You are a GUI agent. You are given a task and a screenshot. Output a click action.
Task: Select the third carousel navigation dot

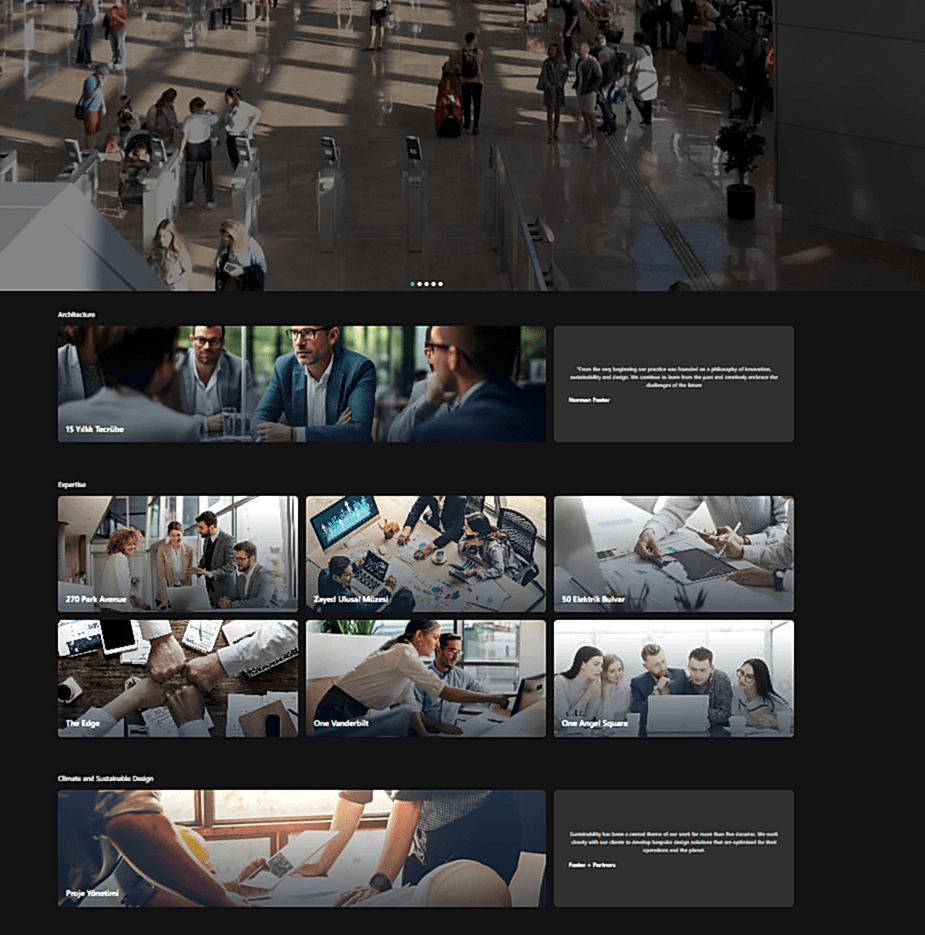coord(426,284)
